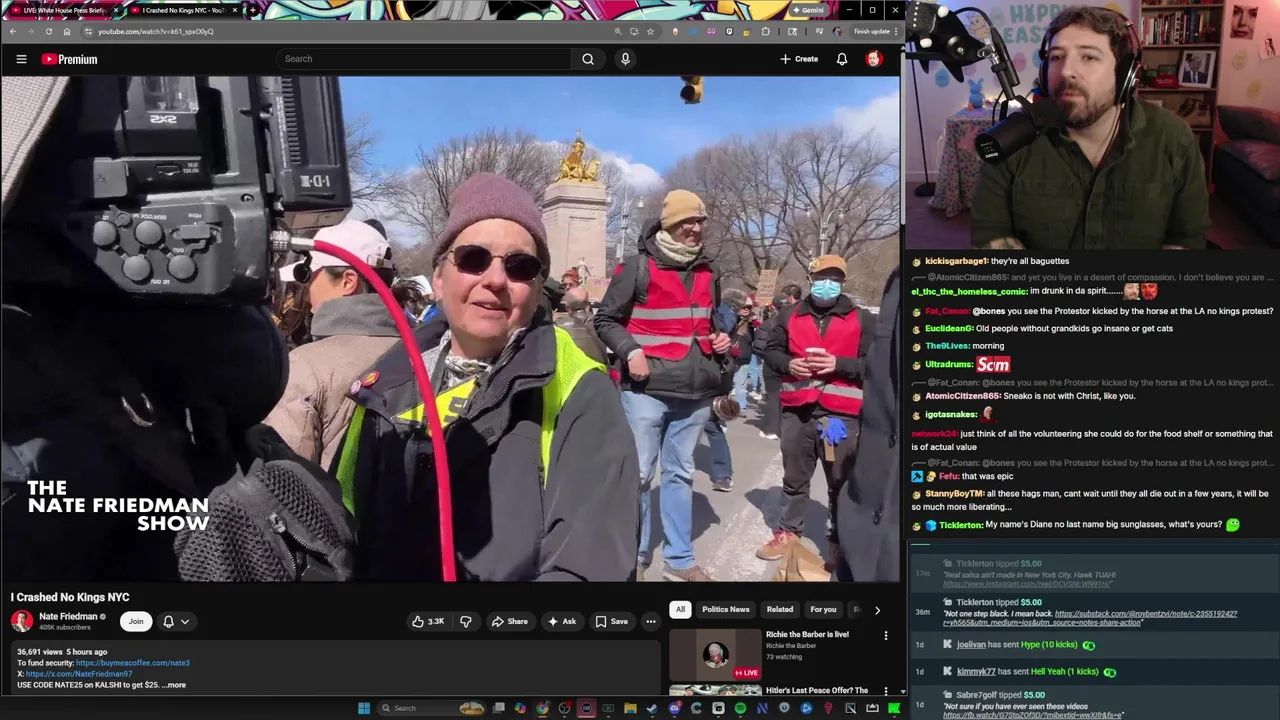Open the browser home page

[x=67, y=31]
